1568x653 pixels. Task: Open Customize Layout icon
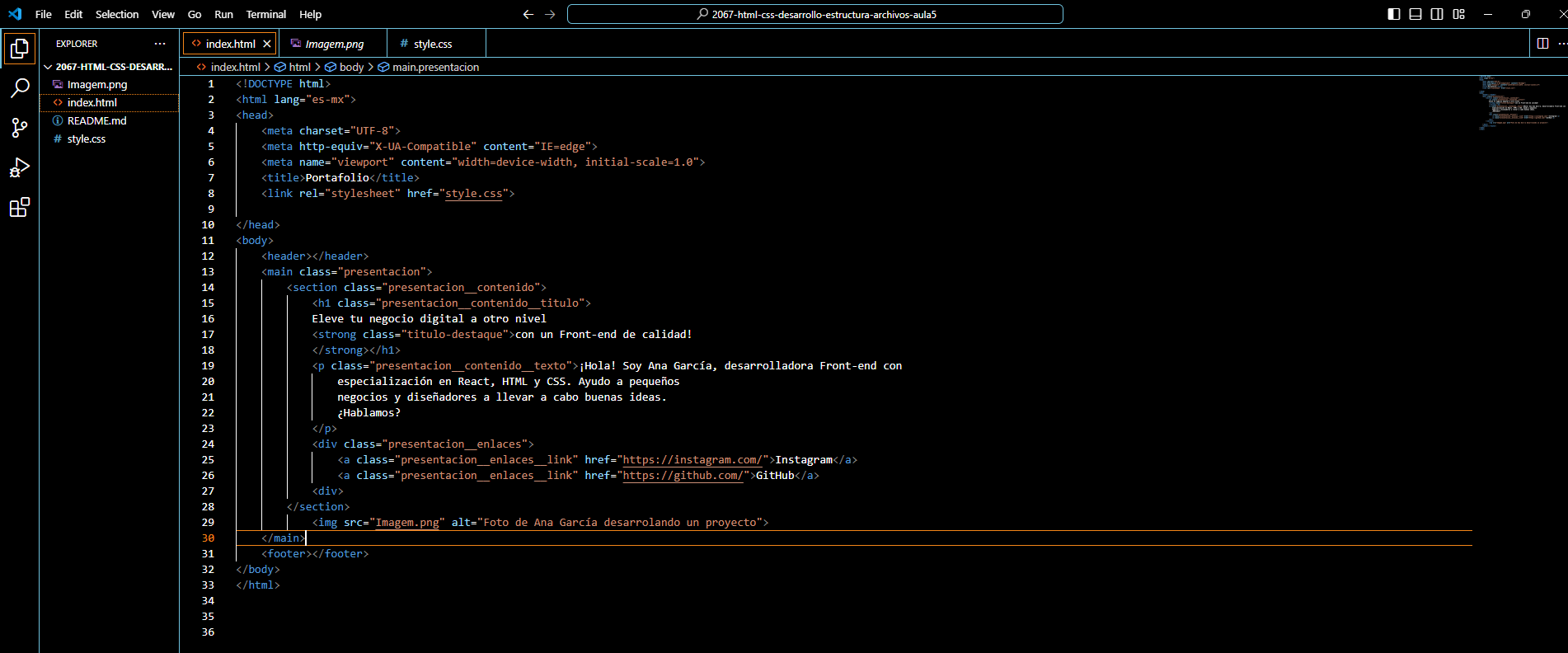coord(1459,14)
